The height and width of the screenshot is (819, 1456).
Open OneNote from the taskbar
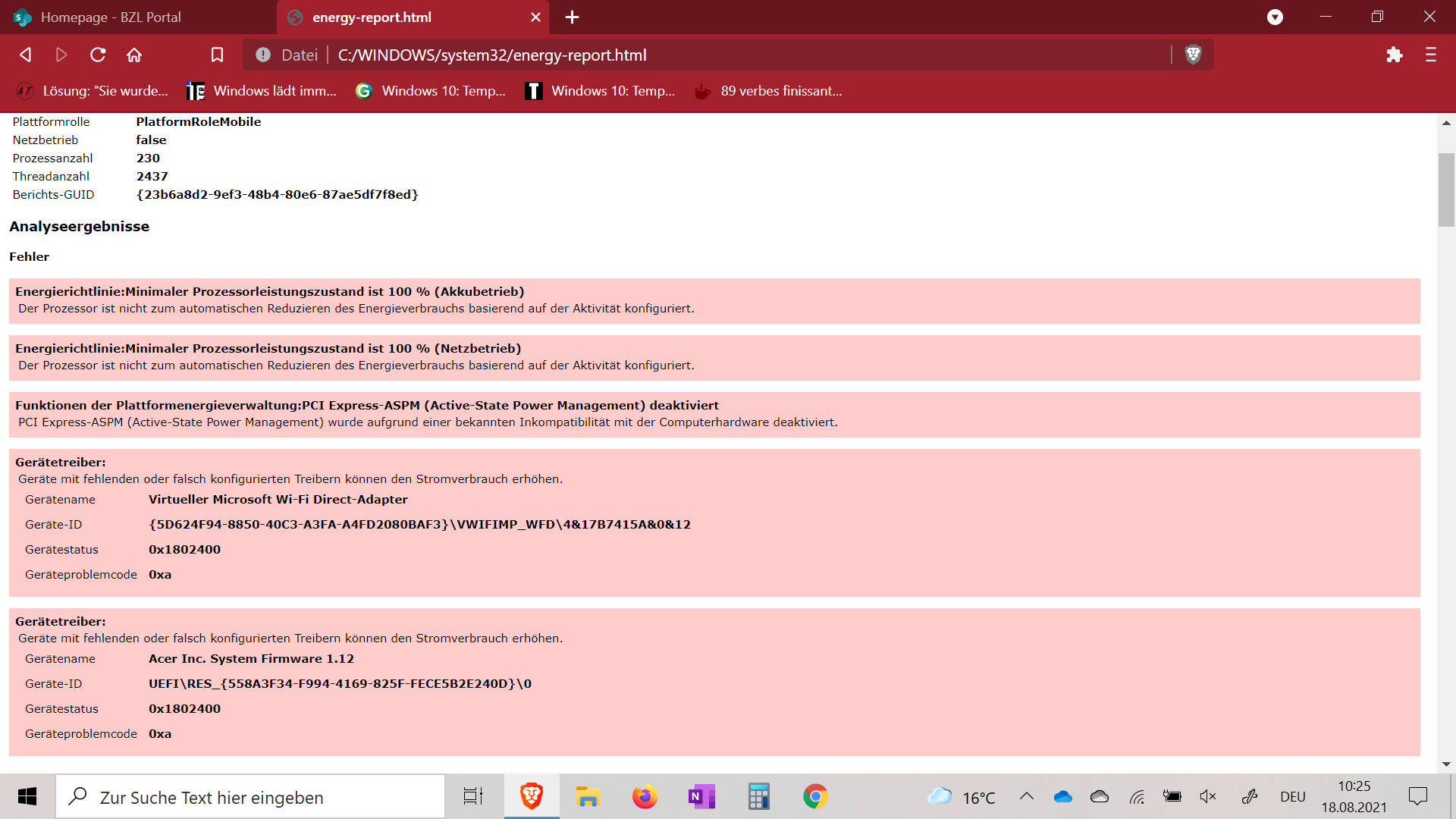pos(701,796)
